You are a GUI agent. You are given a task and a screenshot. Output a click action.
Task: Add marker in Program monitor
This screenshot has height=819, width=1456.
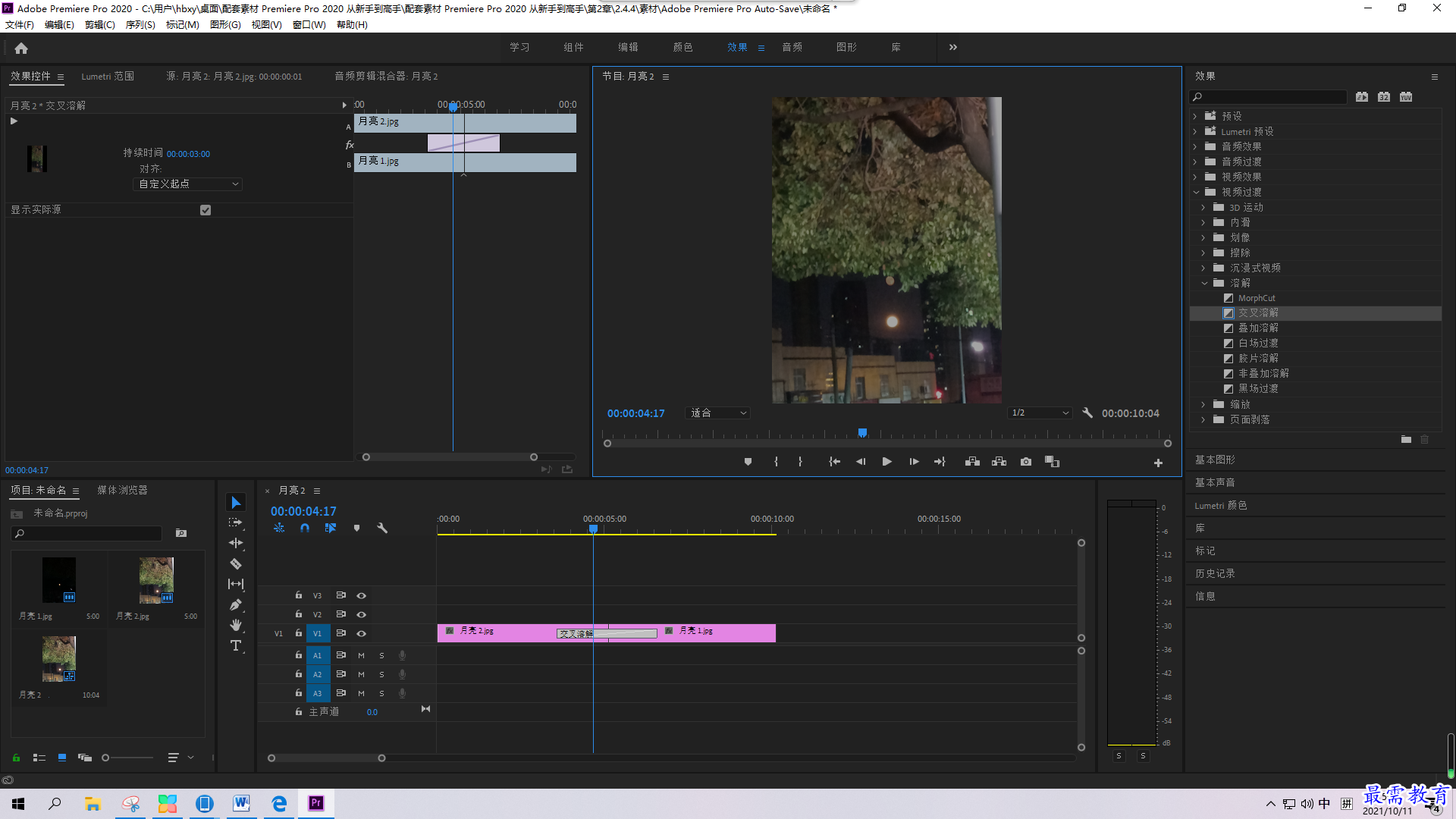point(748,462)
